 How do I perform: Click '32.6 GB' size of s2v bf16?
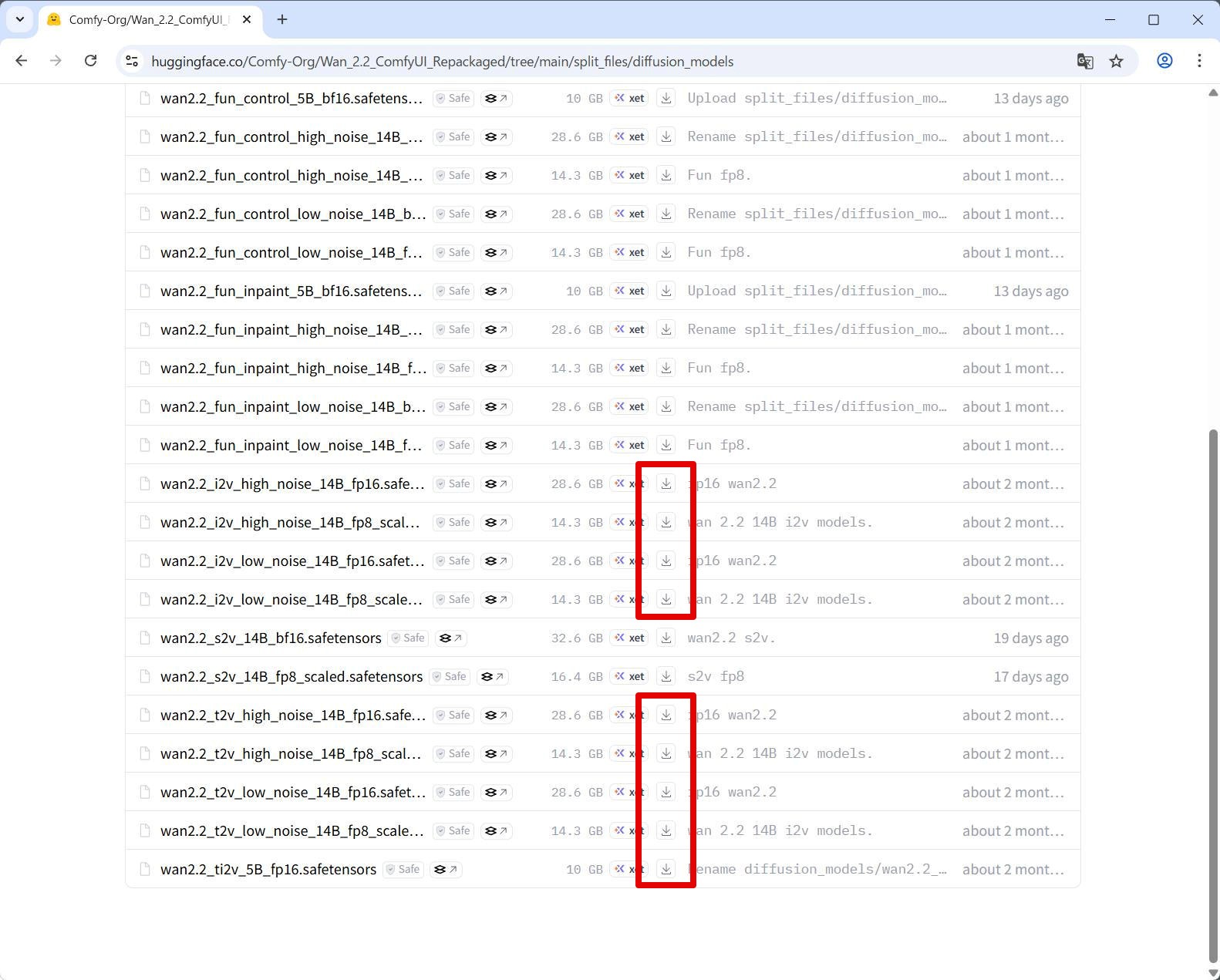[577, 638]
